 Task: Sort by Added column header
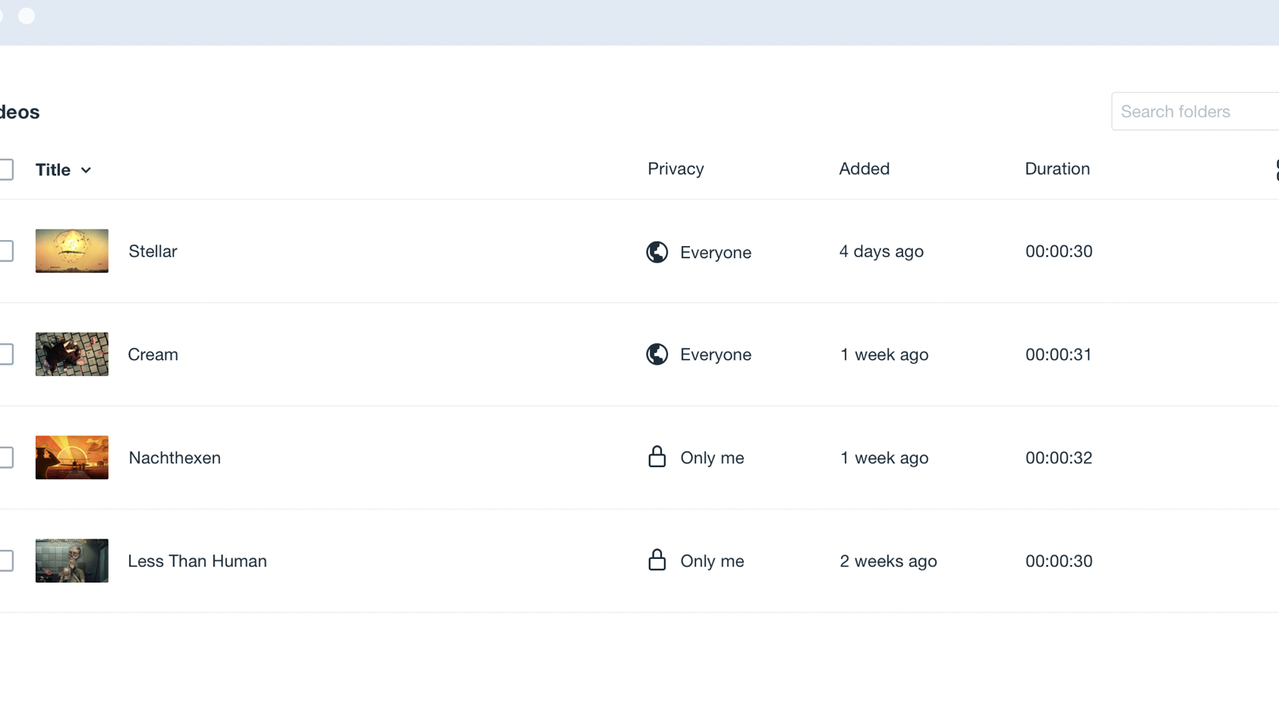pyautogui.click(x=864, y=169)
